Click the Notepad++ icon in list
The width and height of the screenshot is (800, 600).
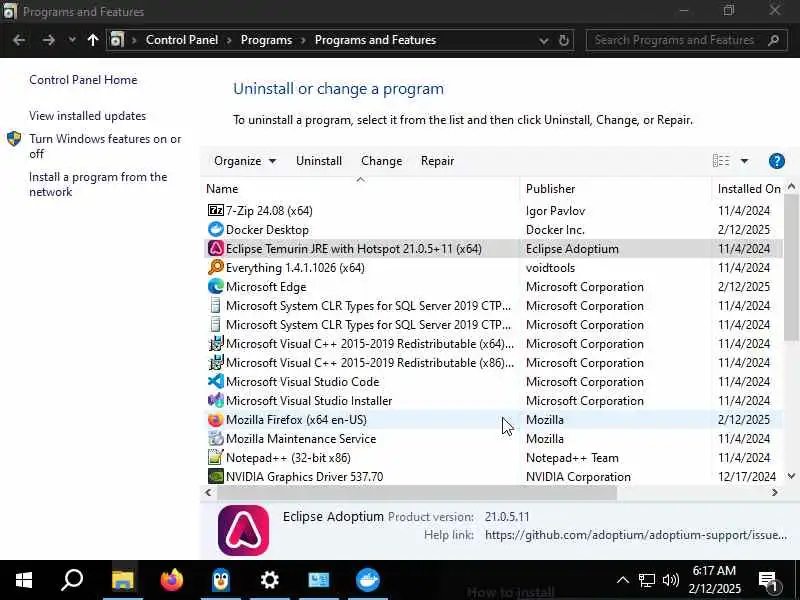click(x=216, y=457)
